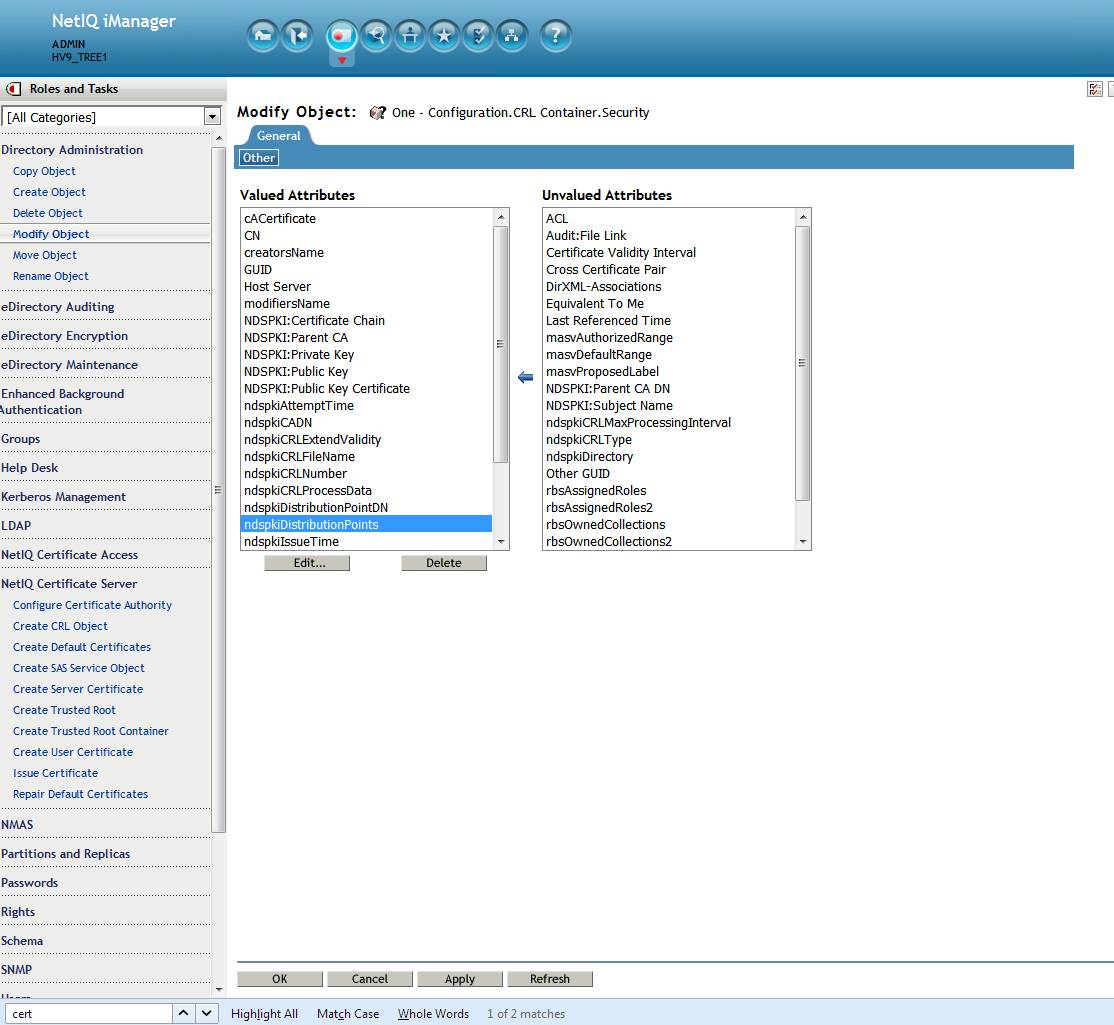Select Certificate Validity Interval in Unvalued Attributes
The image size is (1114, 1025).
pos(669,253)
